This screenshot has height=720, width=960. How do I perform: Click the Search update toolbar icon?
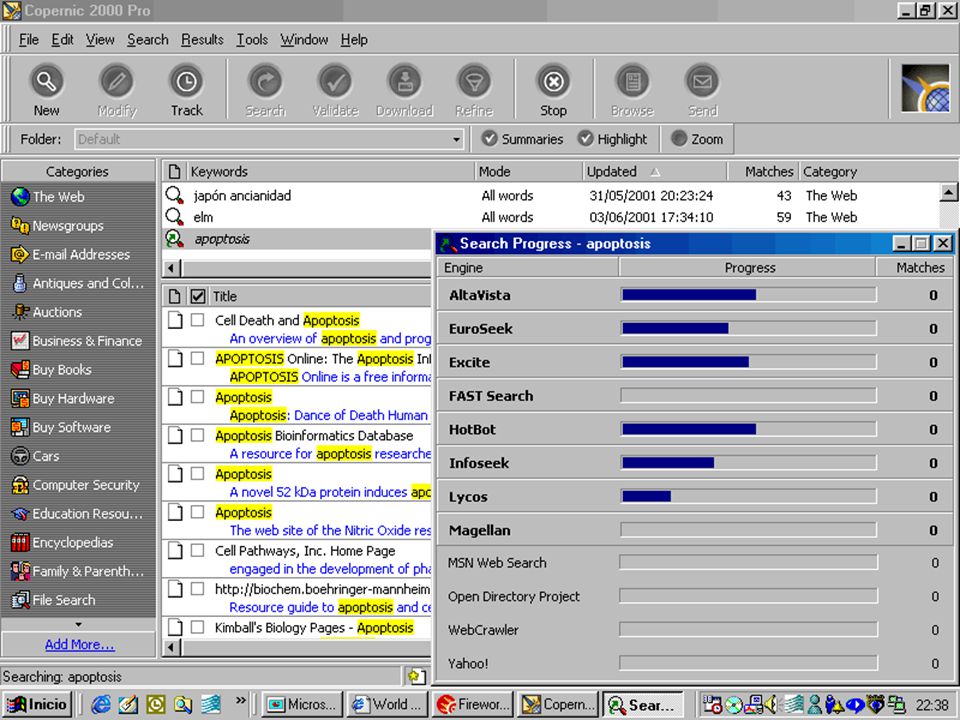pyautogui.click(x=265, y=91)
